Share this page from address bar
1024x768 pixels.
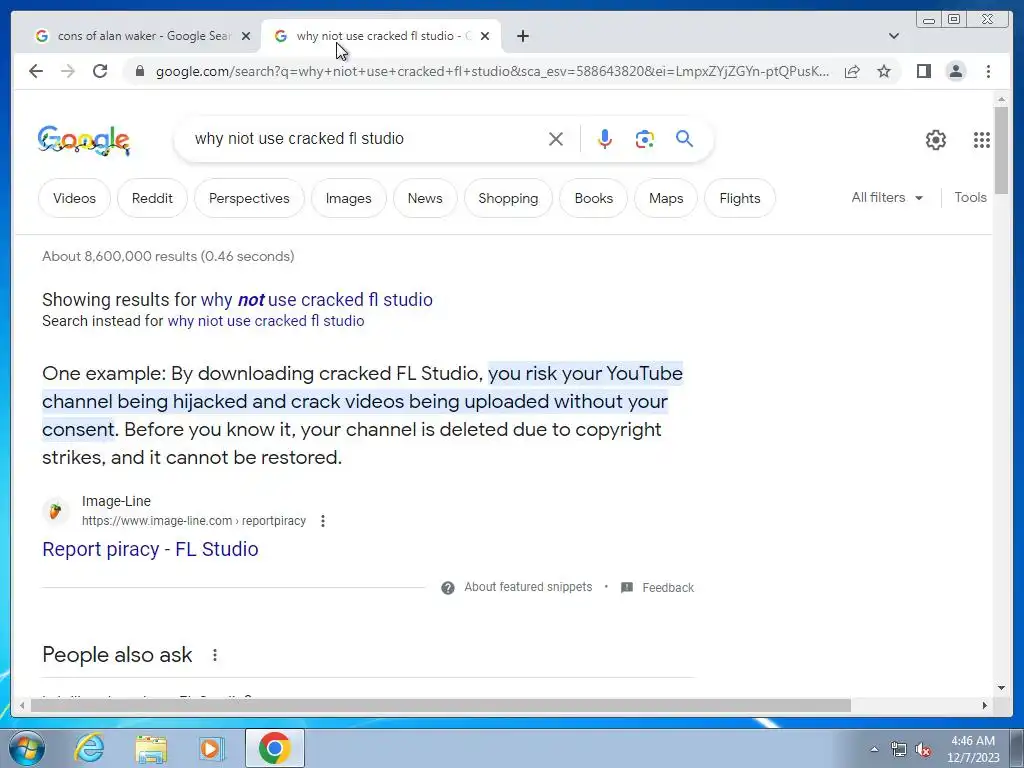pos(852,71)
